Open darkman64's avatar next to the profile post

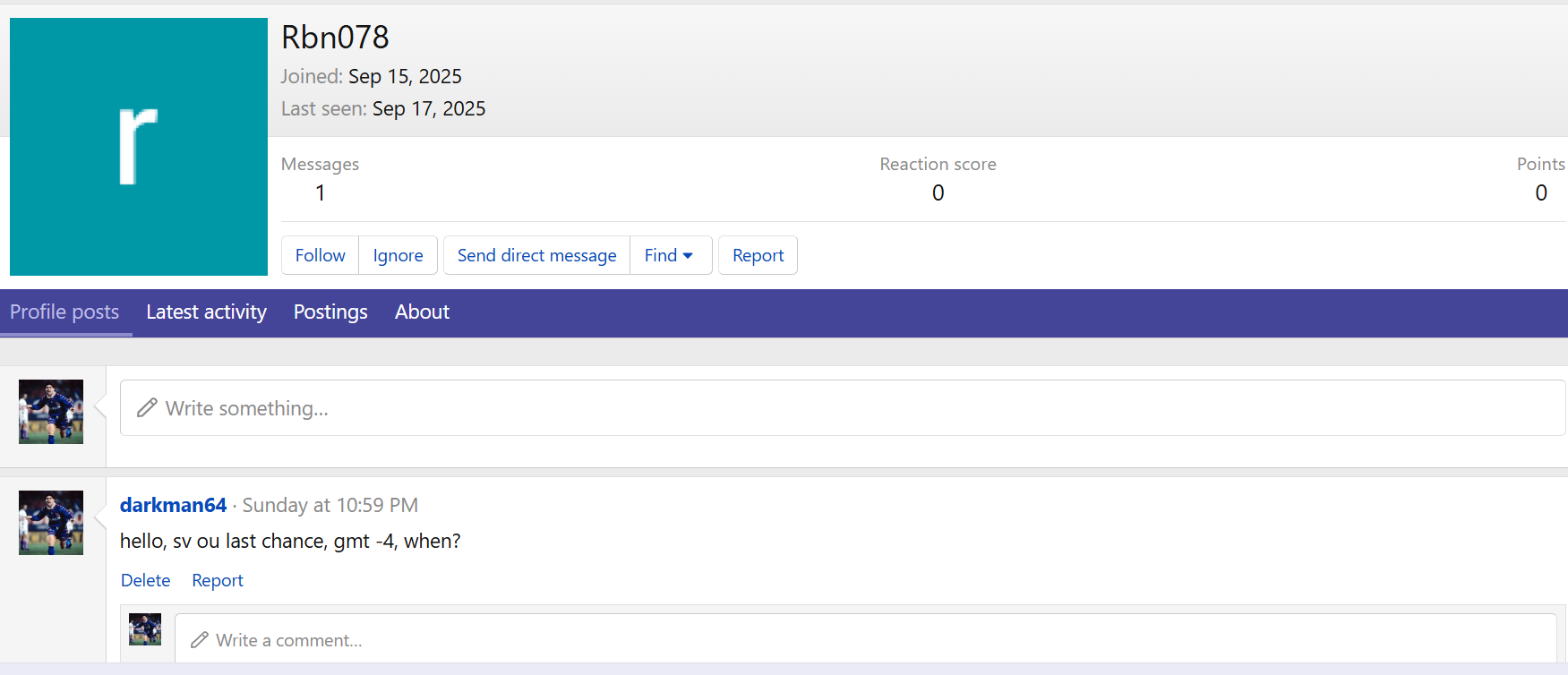coord(51,523)
